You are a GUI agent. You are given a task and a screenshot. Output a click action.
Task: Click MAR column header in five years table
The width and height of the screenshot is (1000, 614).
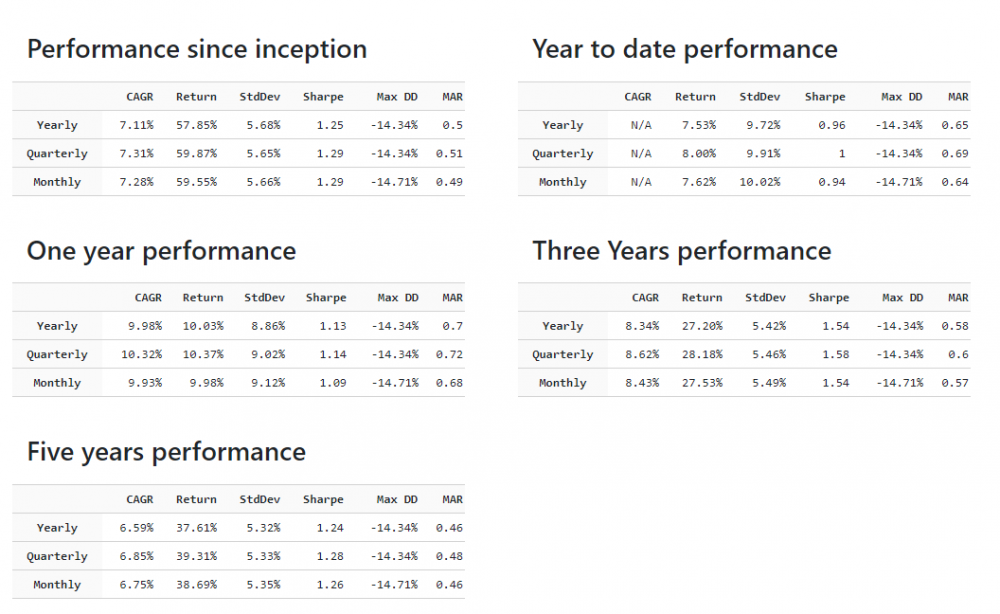452,500
